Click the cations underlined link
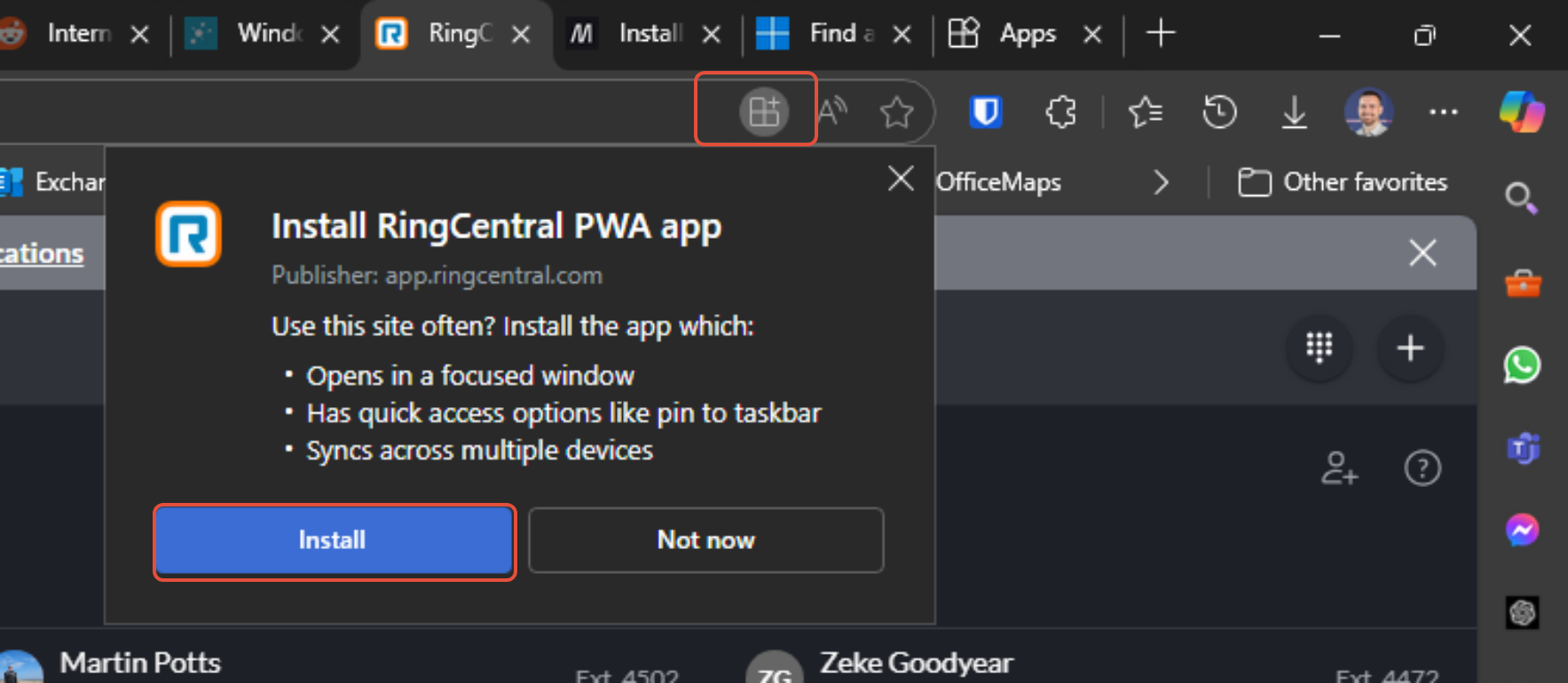The width and height of the screenshot is (1568, 683). point(42,254)
